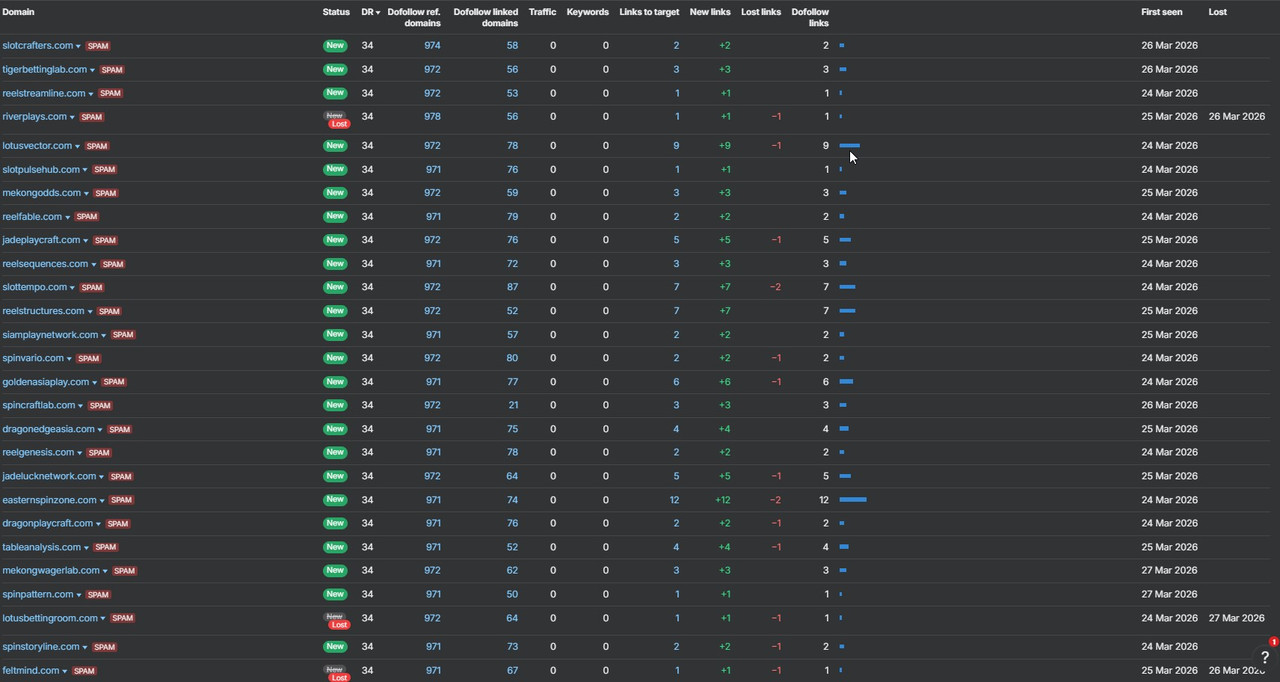This screenshot has height=682, width=1280.
Task: Expand dropdown arrow next to slotcrafters.com
Action: 79,46
